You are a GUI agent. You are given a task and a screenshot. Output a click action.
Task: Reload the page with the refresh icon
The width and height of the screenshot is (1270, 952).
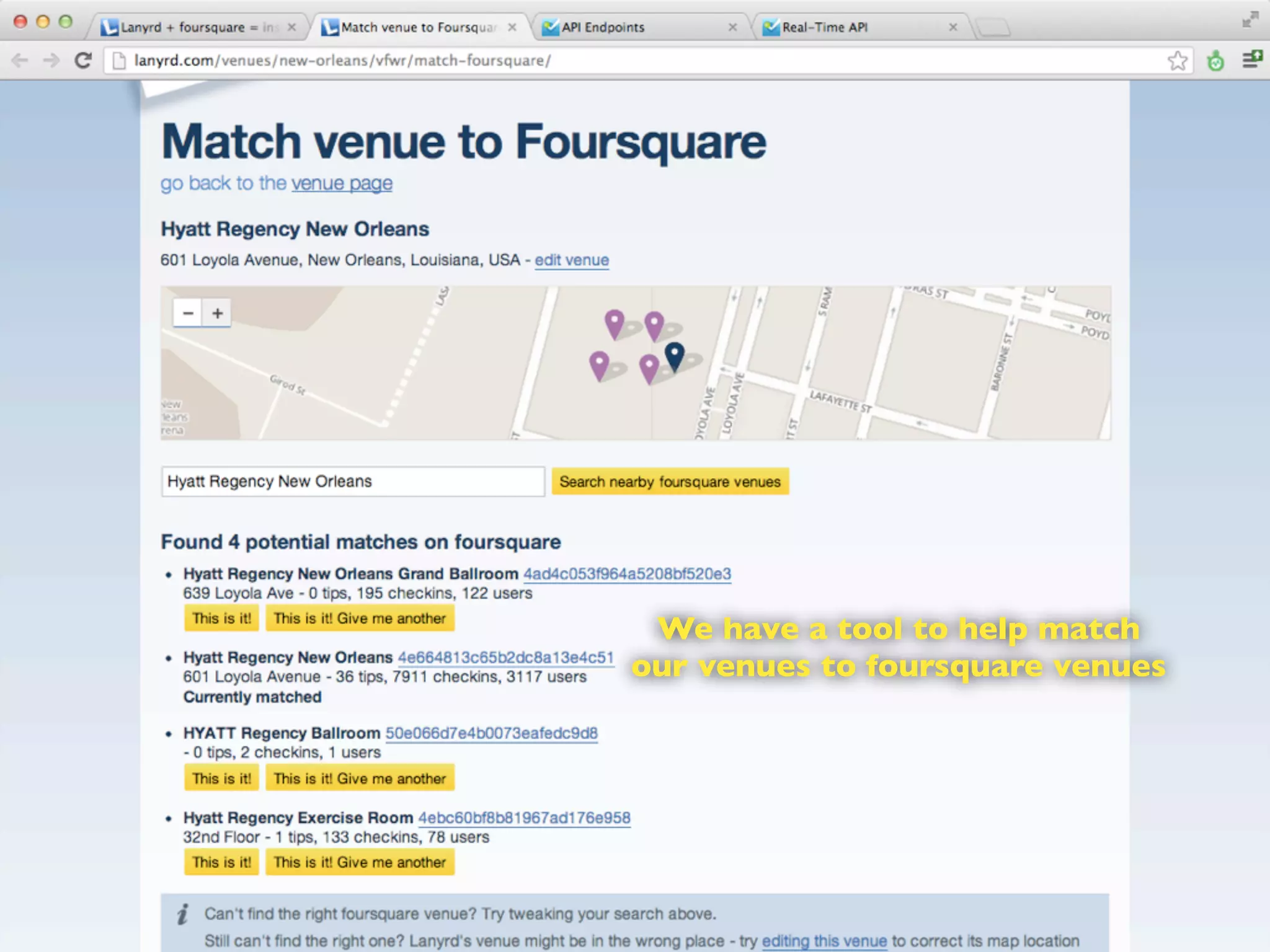coord(83,60)
